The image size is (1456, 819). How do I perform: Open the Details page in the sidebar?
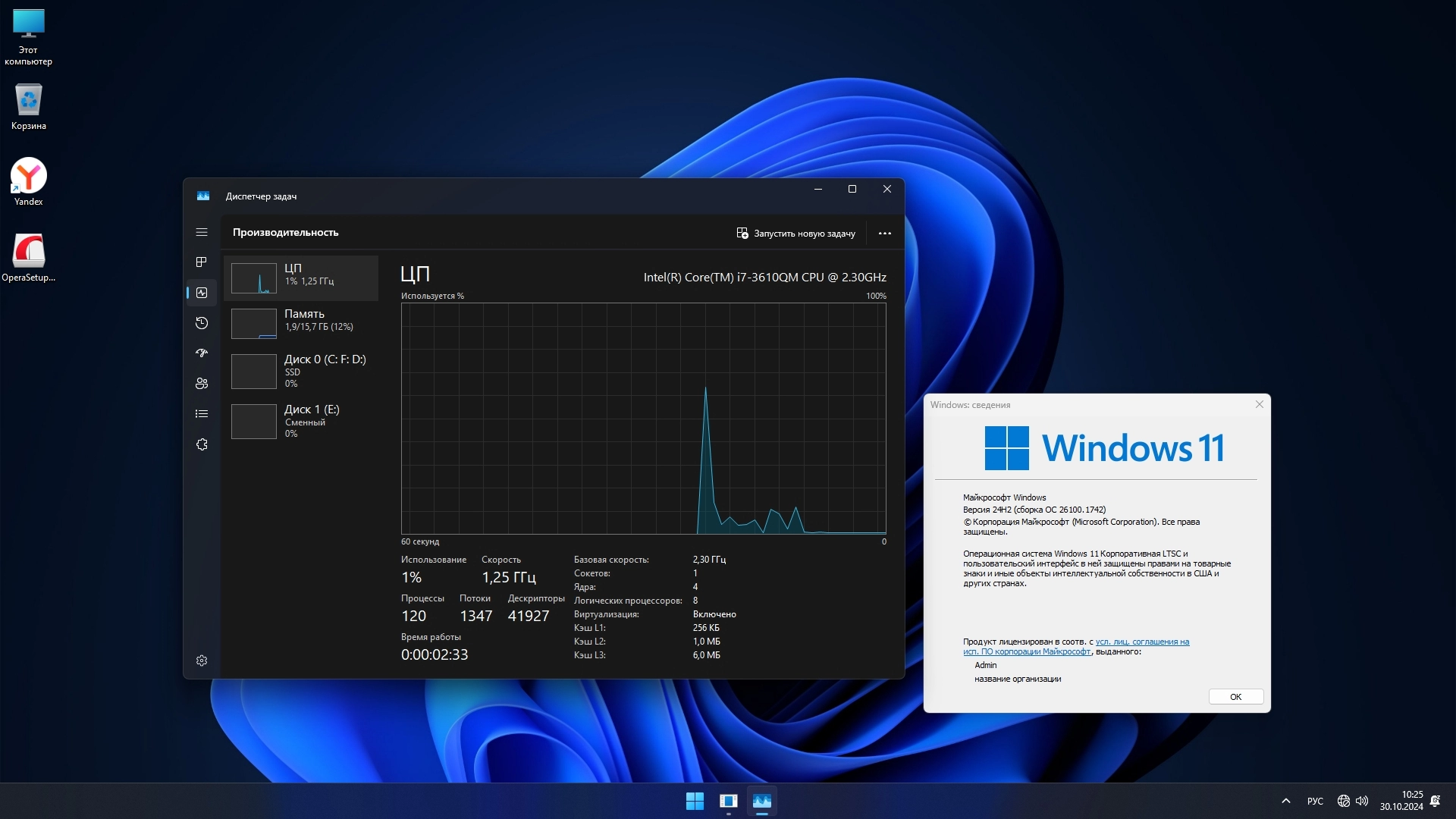(202, 414)
